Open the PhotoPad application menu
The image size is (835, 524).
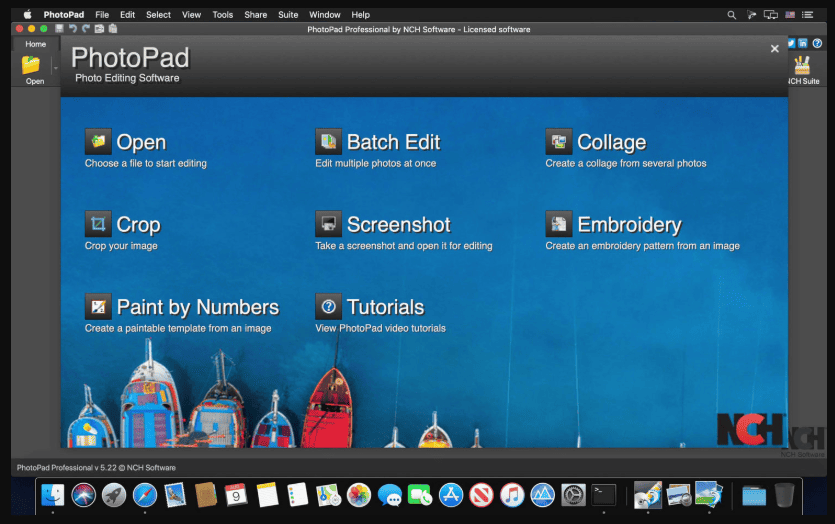click(64, 15)
